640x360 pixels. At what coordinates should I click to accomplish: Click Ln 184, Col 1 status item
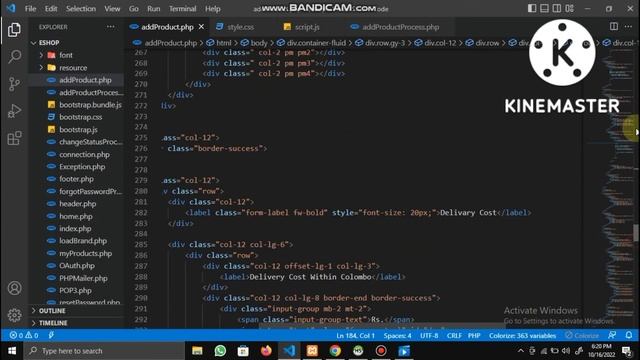(x=355, y=336)
